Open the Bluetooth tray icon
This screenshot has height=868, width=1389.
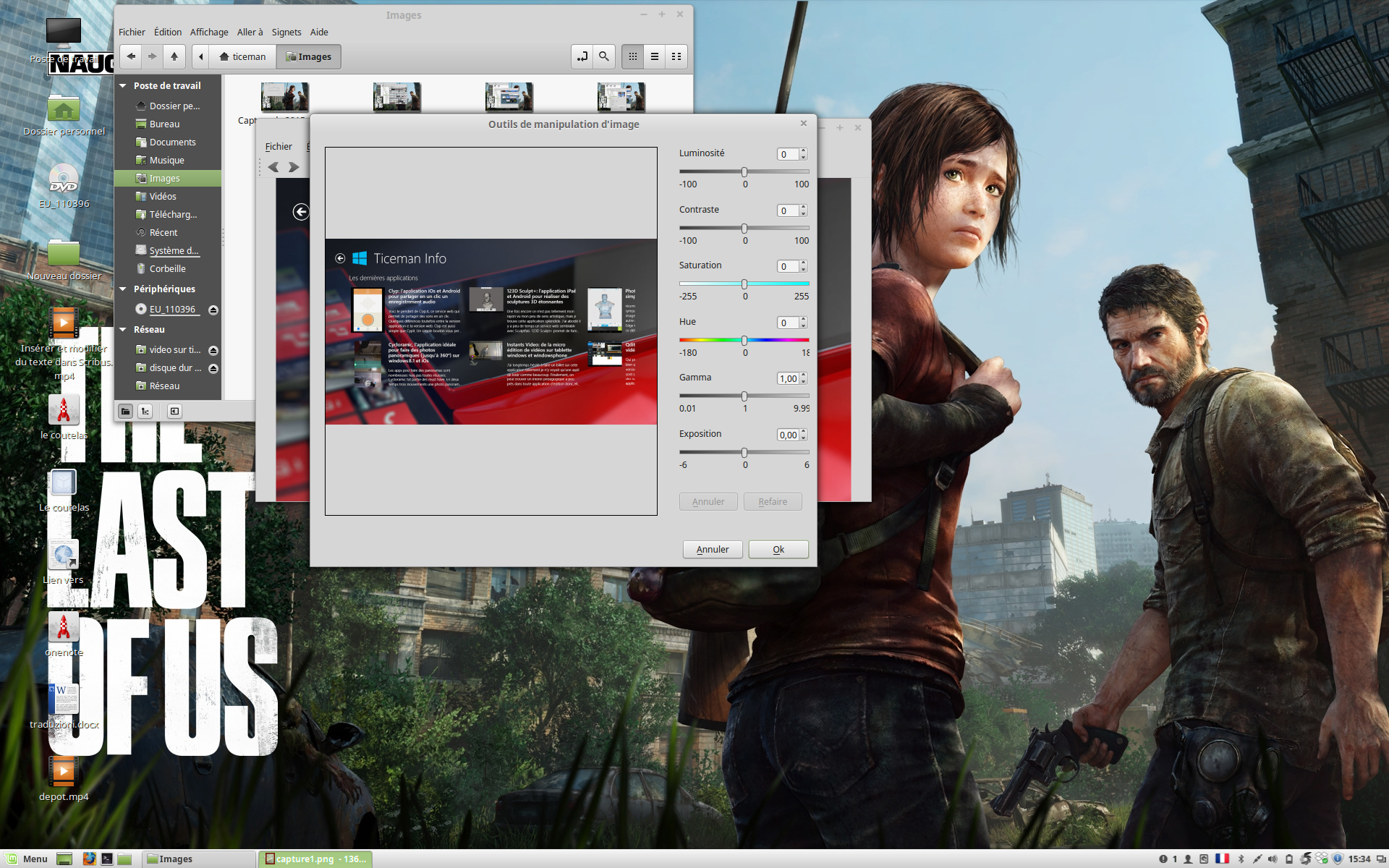[1241, 859]
